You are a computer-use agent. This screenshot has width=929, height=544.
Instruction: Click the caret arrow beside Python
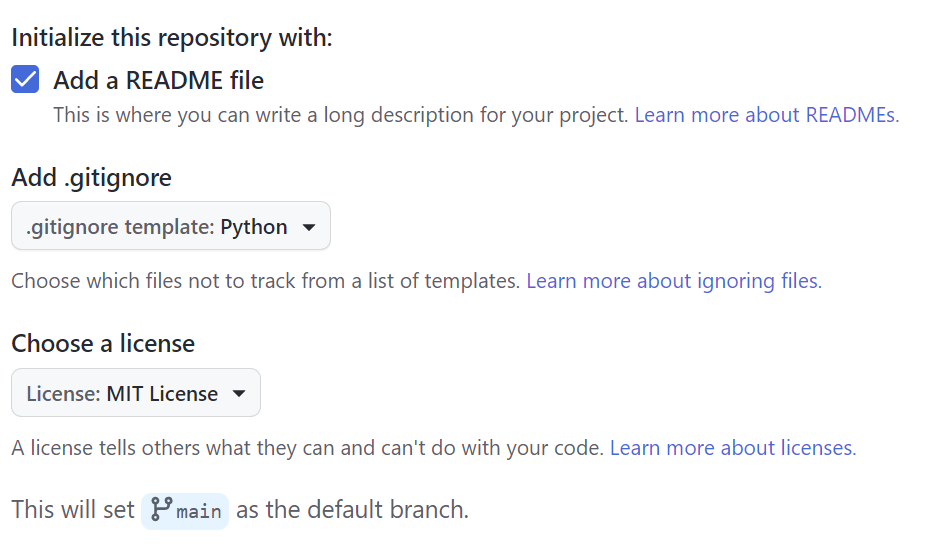tap(309, 227)
